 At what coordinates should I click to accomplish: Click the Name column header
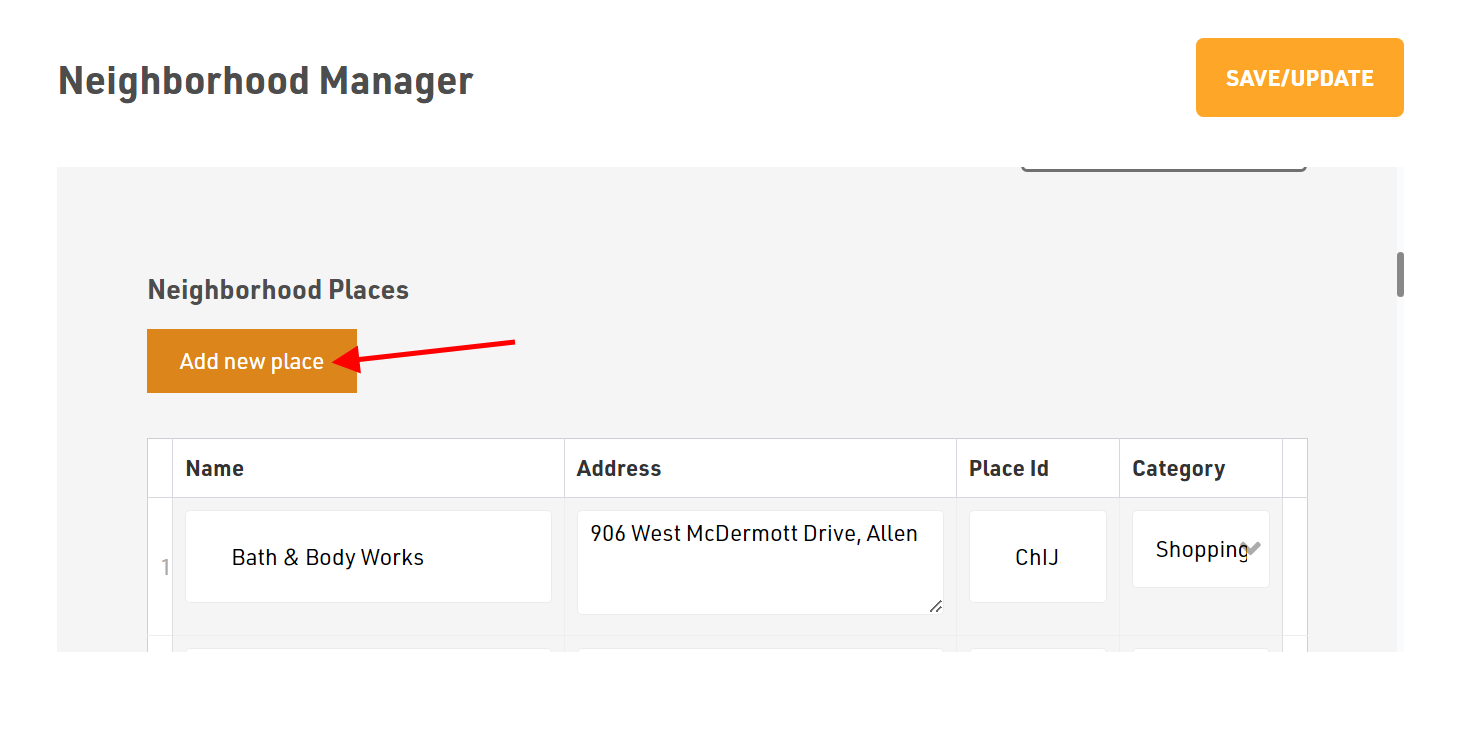[x=368, y=468]
